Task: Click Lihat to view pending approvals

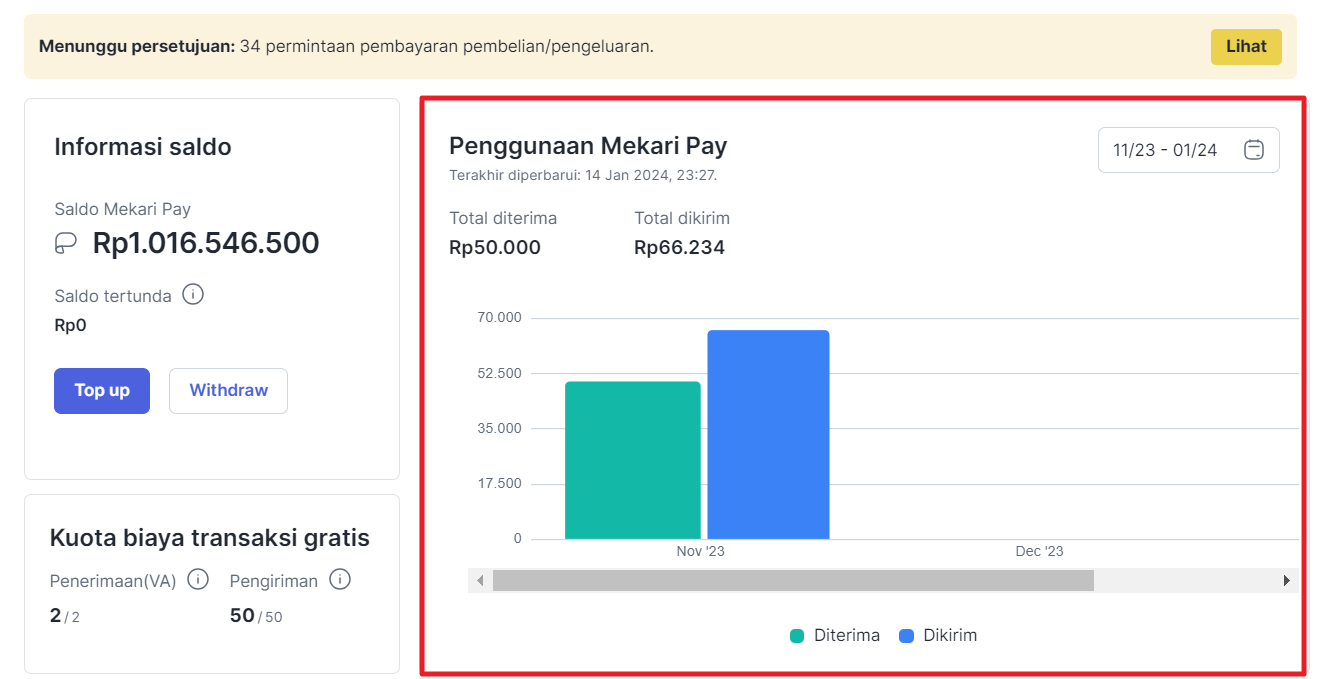Action: [1246, 46]
